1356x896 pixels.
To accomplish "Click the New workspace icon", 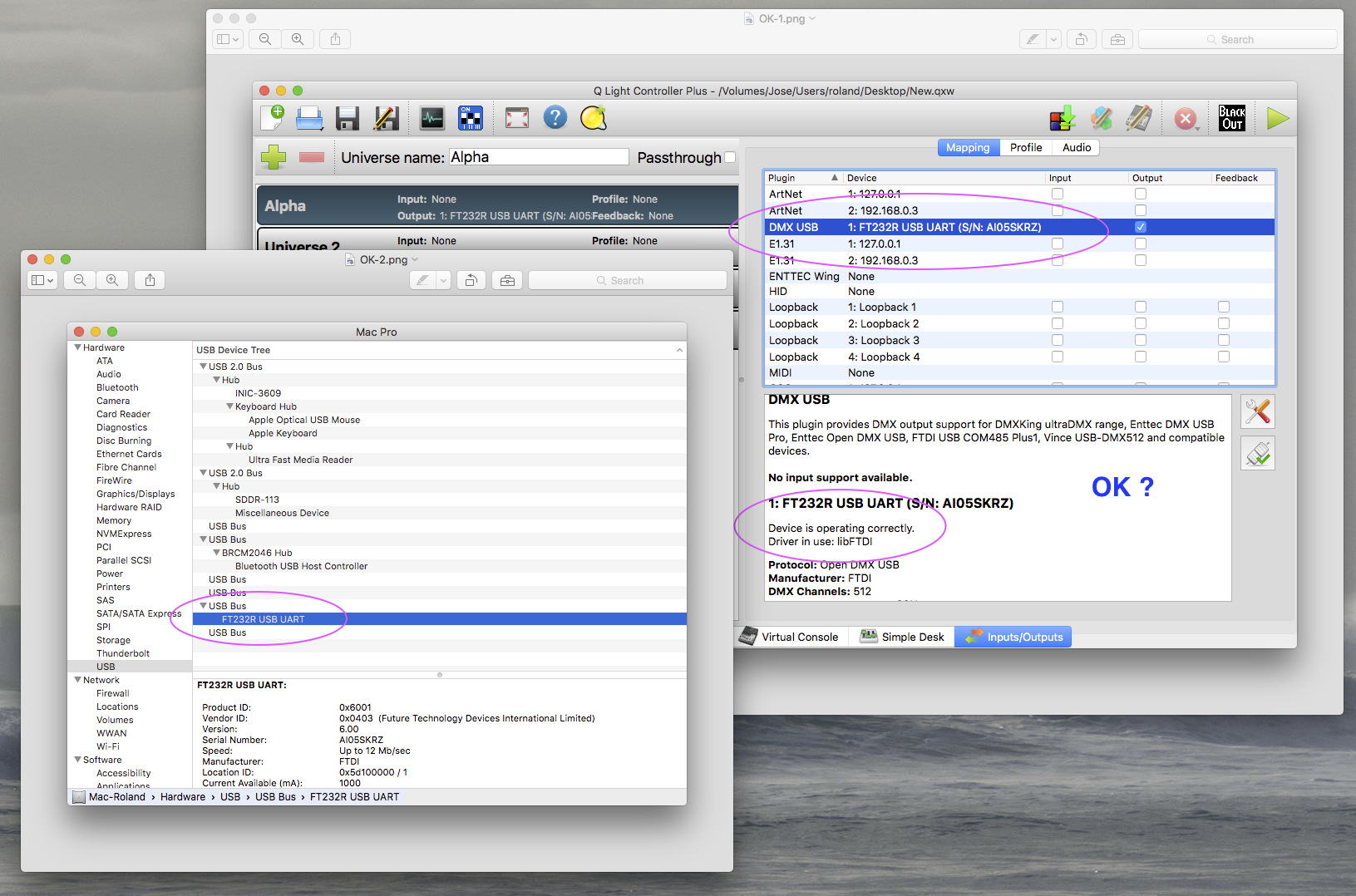I will [x=272, y=118].
